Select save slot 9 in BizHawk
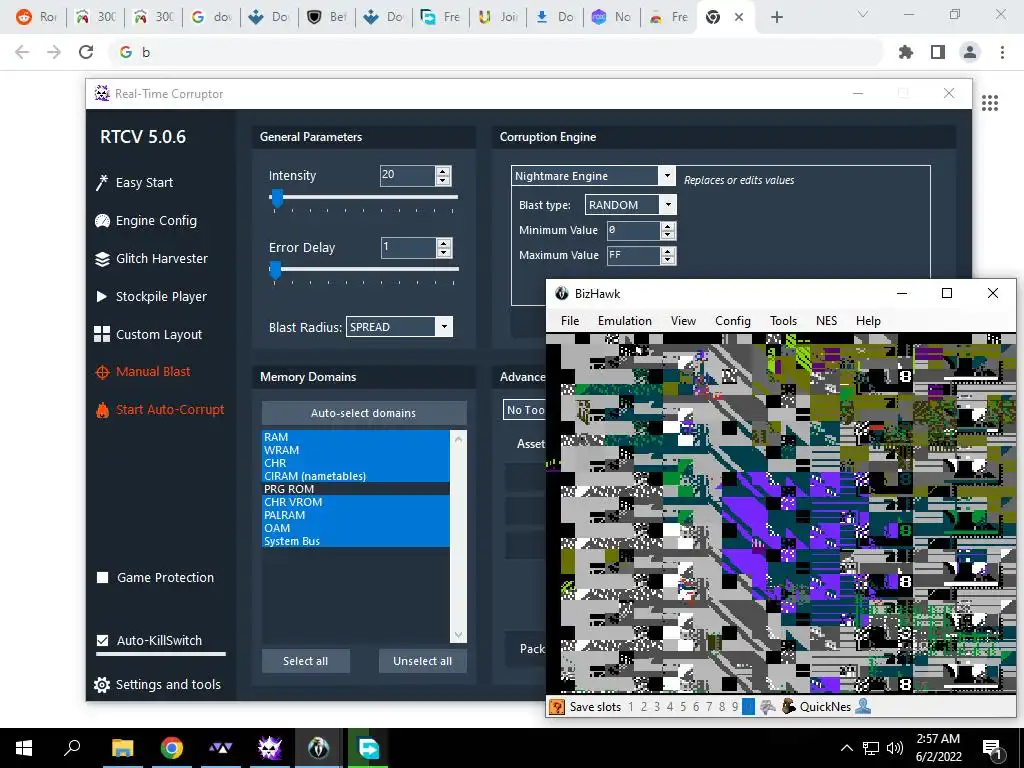 [x=735, y=707]
